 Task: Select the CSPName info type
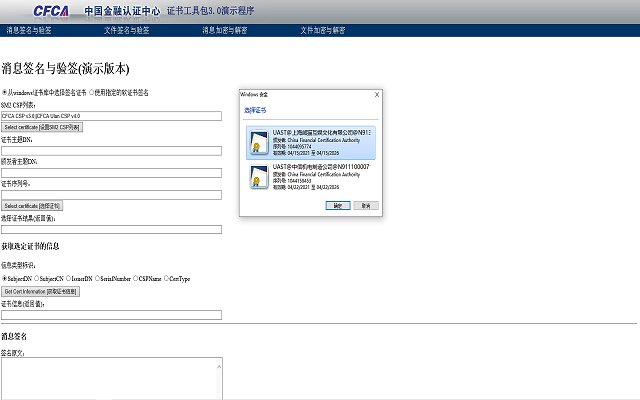pyautogui.click(x=136, y=278)
